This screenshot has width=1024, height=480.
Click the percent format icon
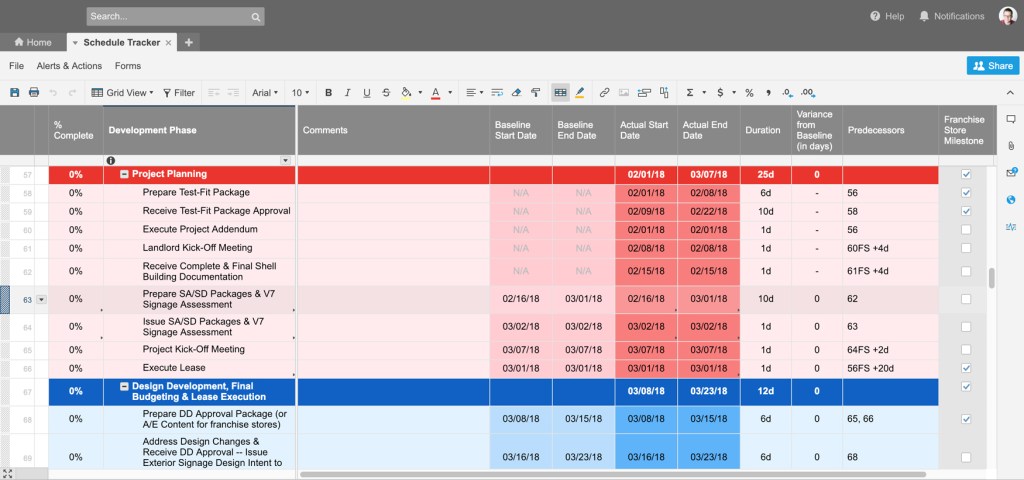point(749,93)
